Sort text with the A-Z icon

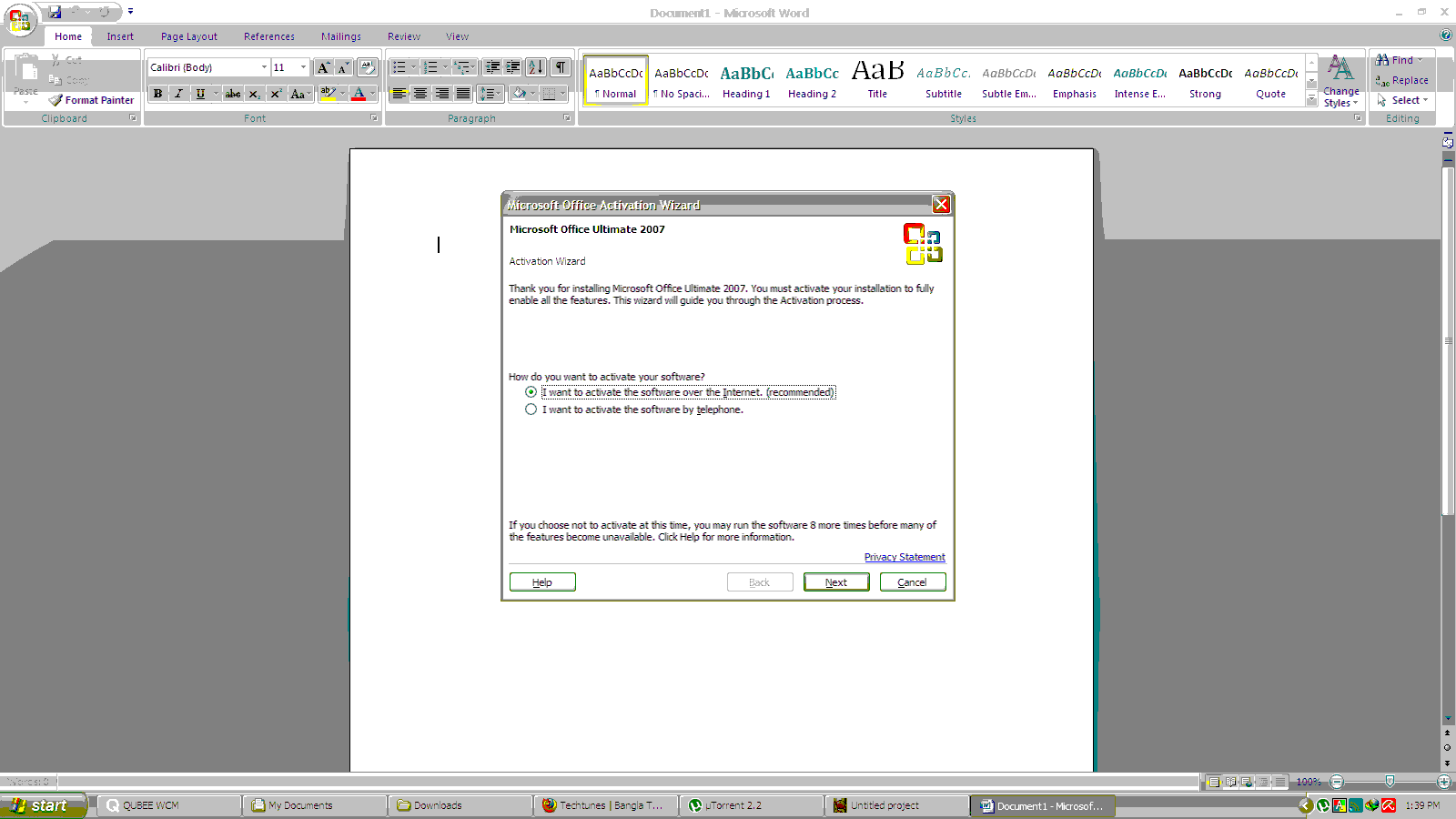coord(536,67)
